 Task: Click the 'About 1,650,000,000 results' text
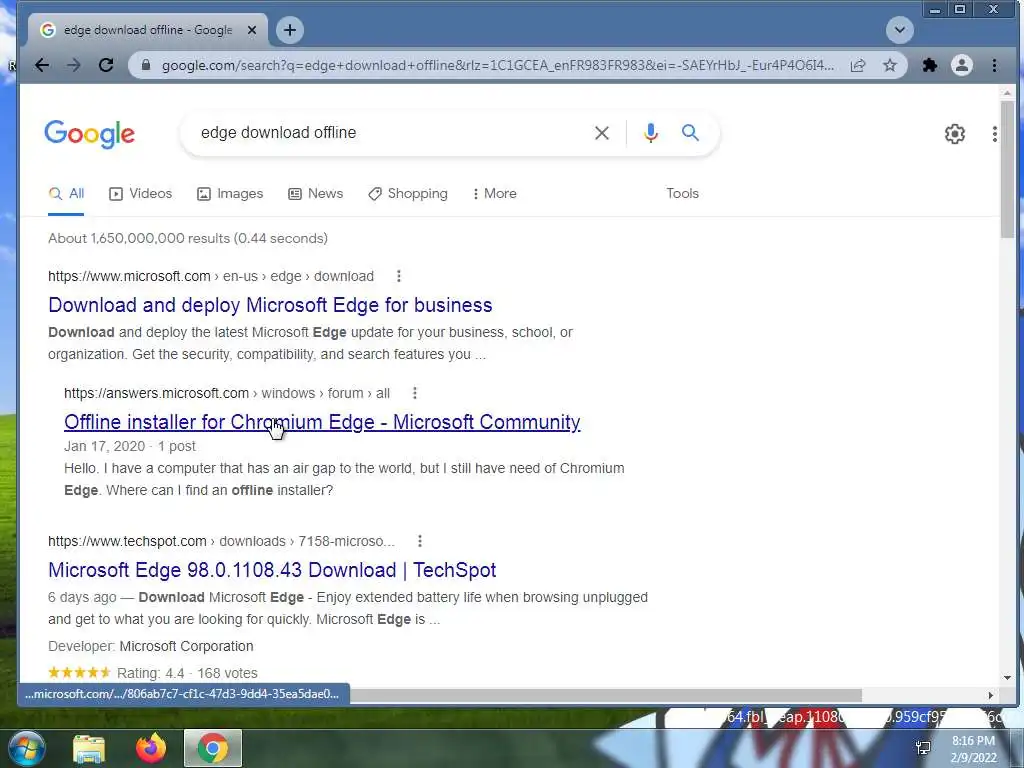point(188,238)
